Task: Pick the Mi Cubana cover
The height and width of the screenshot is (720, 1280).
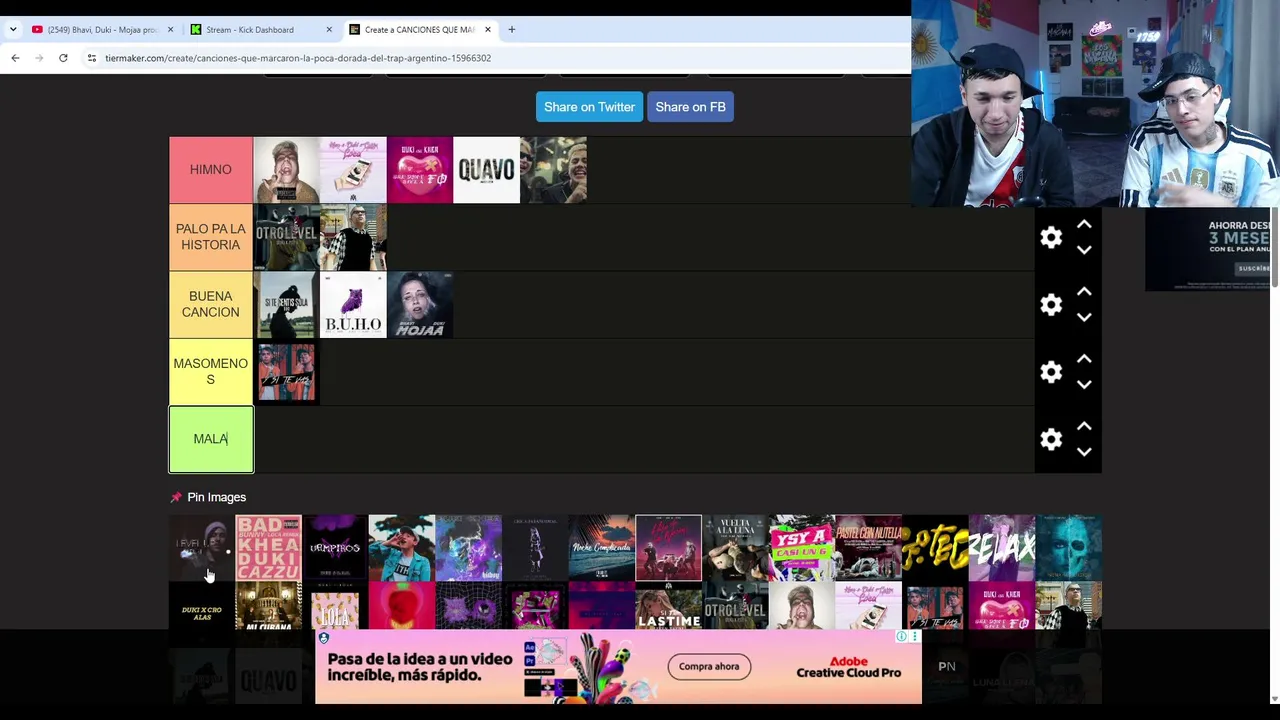Action: click(268, 606)
